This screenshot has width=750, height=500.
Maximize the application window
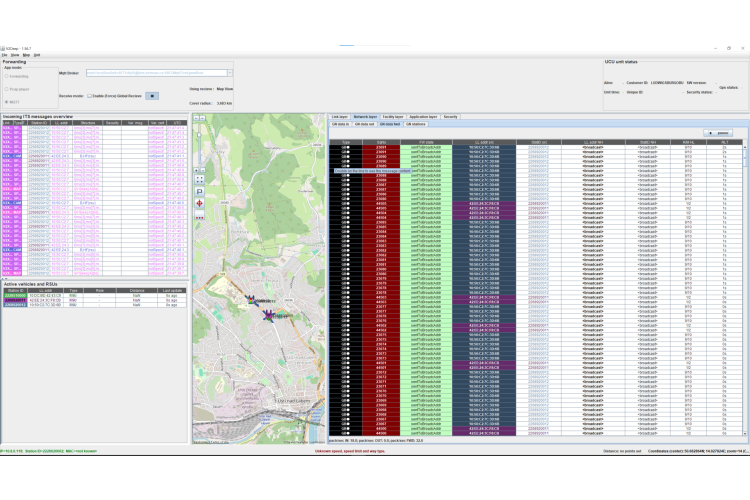(x=729, y=48)
